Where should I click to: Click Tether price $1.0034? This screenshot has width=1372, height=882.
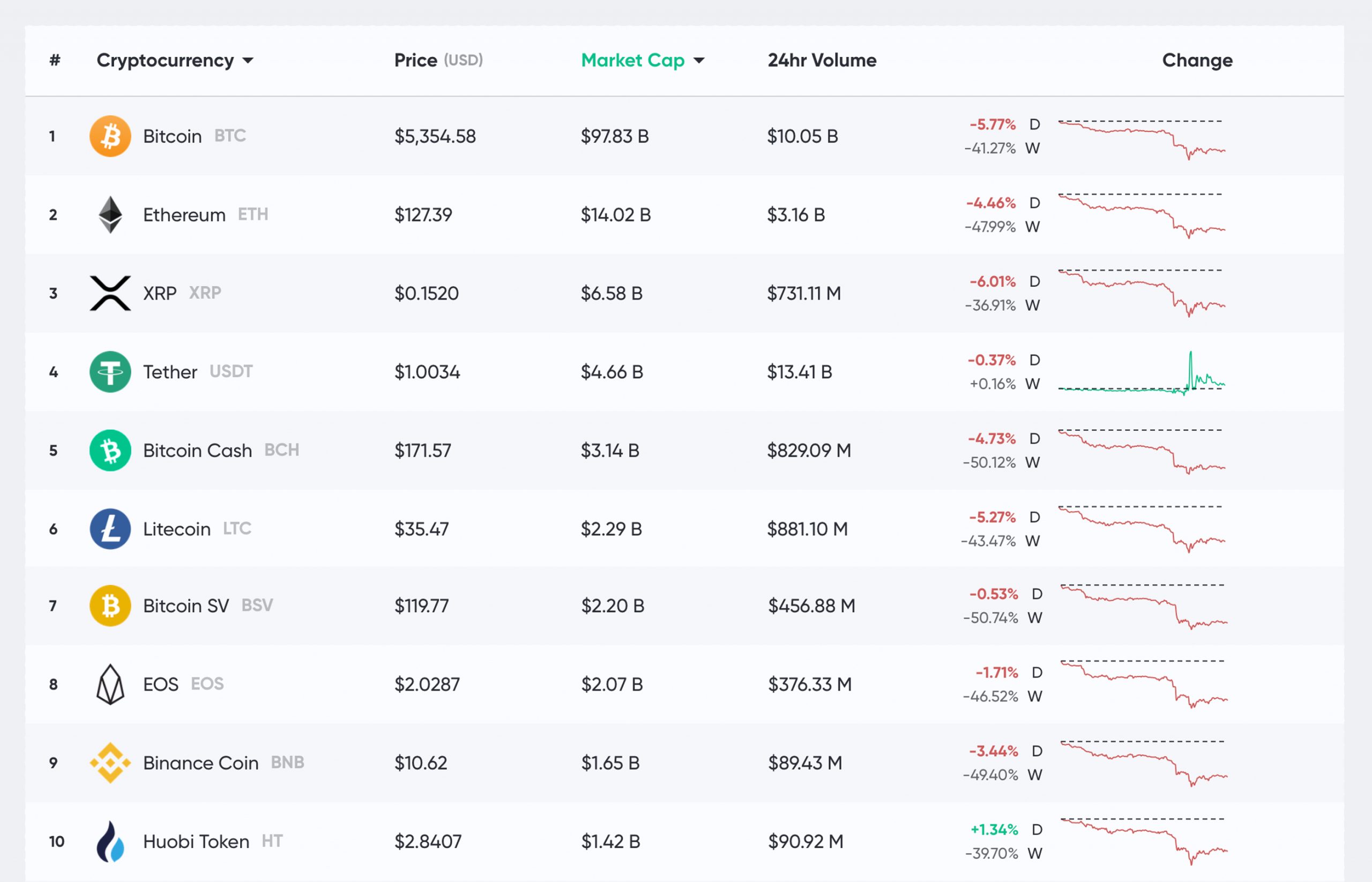427,372
